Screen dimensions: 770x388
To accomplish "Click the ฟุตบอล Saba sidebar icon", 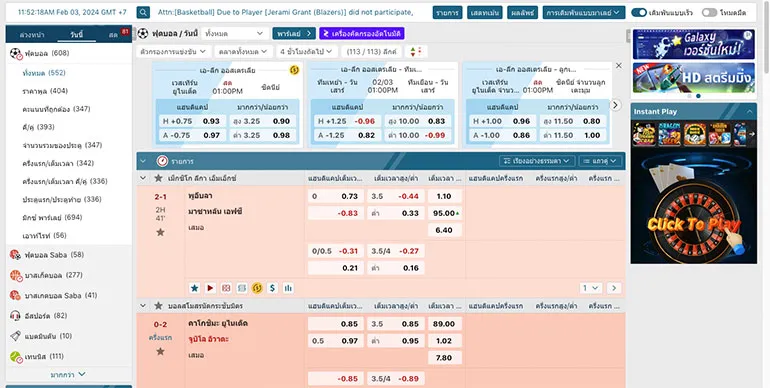I will (16, 255).
